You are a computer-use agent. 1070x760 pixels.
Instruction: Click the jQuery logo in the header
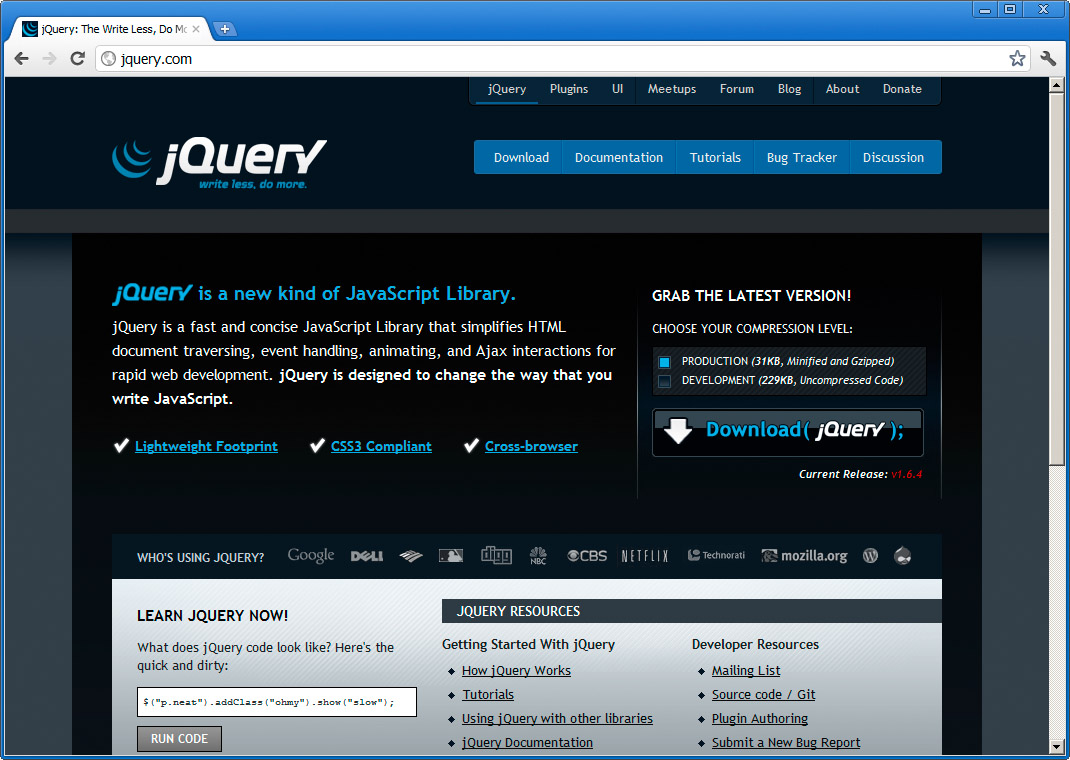(219, 164)
